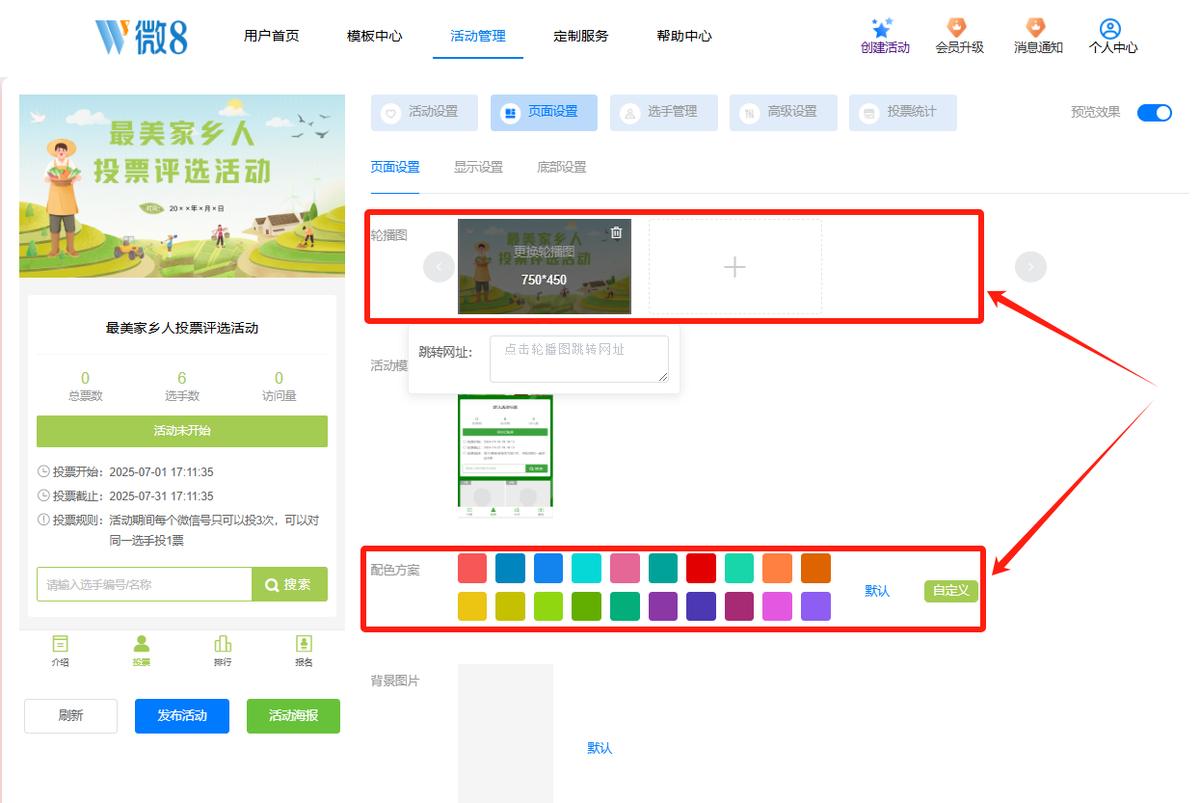Delete the carousel image with trash icon
This screenshot has width=1200, height=803.
(616, 233)
